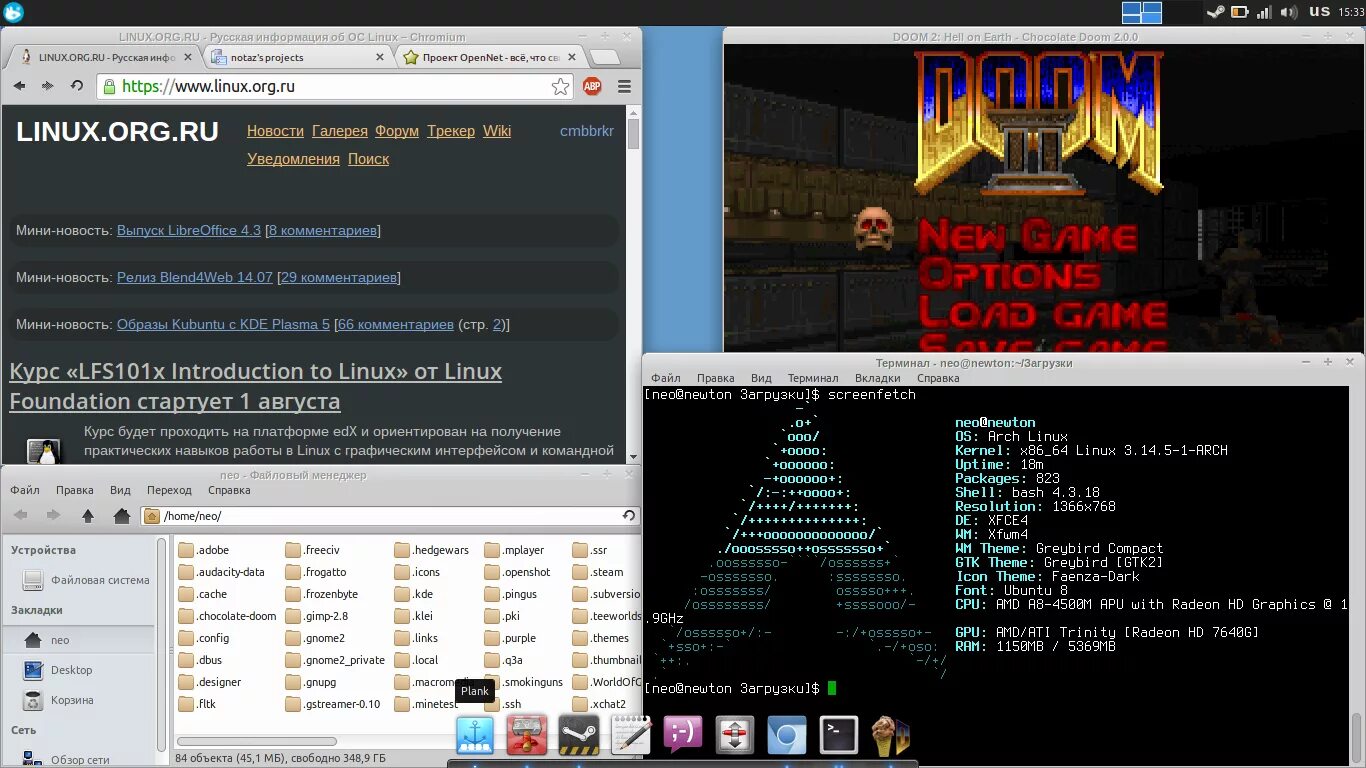Open the ice cream Doom icon in the dock
The image size is (1366, 768).
click(891, 736)
